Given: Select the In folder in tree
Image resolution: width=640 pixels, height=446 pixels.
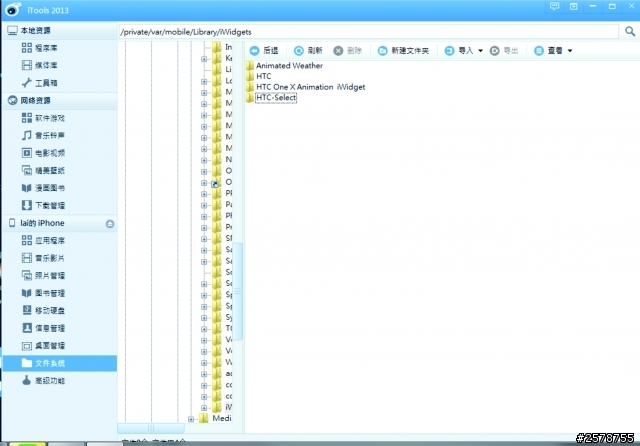Looking at the screenshot, I should pos(222,47).
